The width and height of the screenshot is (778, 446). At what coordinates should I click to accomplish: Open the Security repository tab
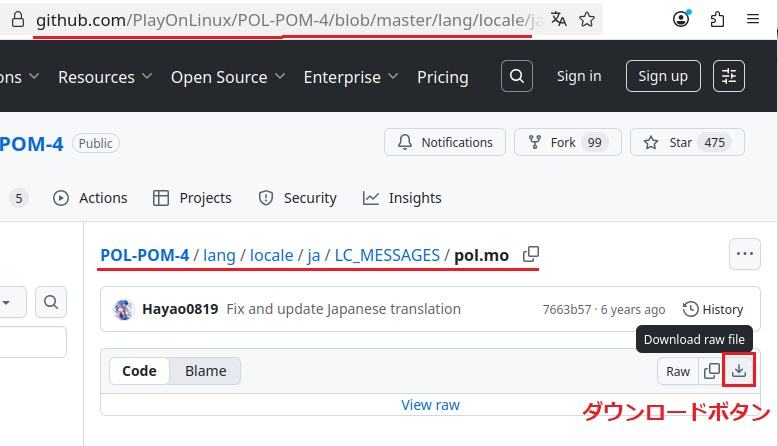pyautogui.click(x=298, y=198)
